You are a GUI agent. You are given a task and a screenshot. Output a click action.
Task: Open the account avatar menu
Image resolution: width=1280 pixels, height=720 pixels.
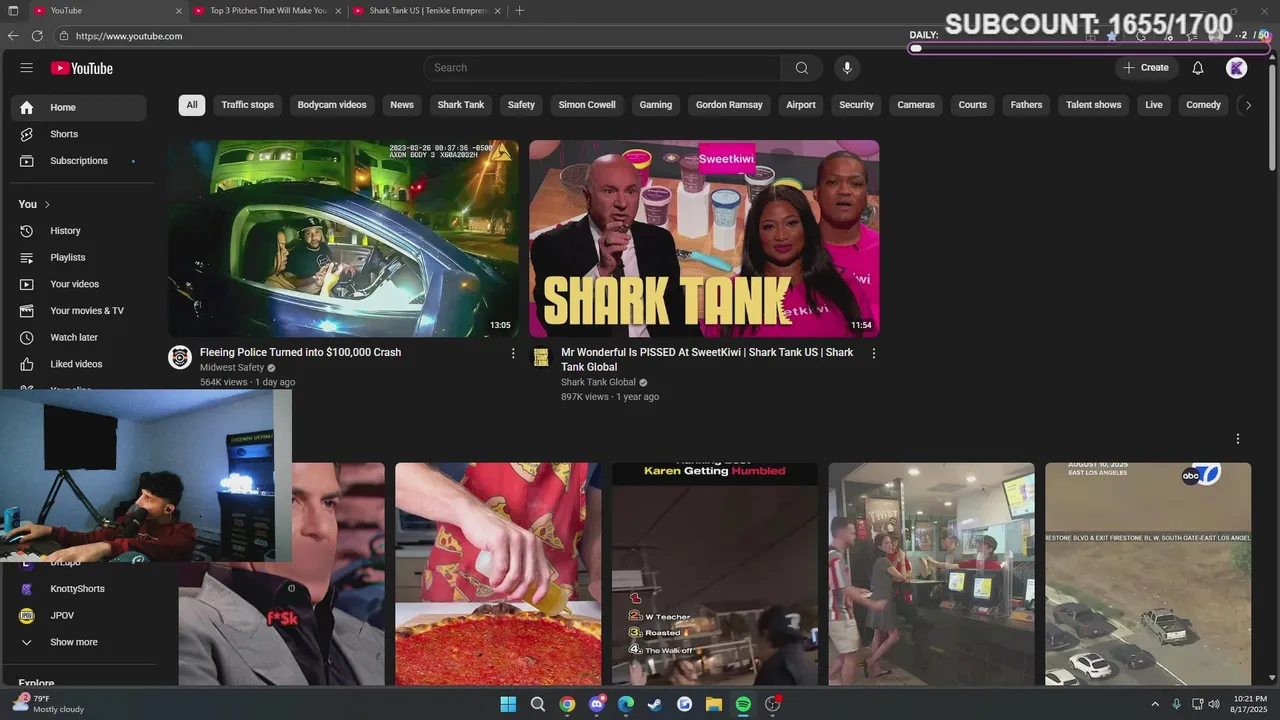pyautogui.click(x=1237, y=68)
